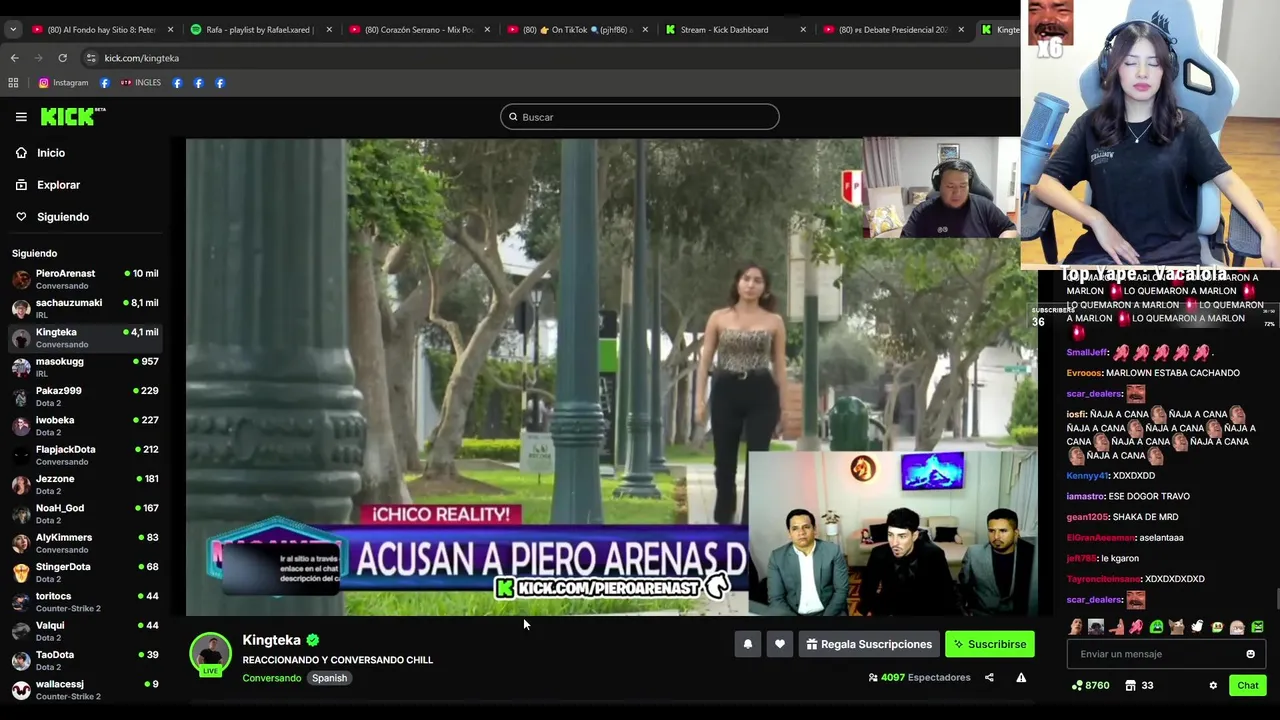Click the share stream icon

989,678
